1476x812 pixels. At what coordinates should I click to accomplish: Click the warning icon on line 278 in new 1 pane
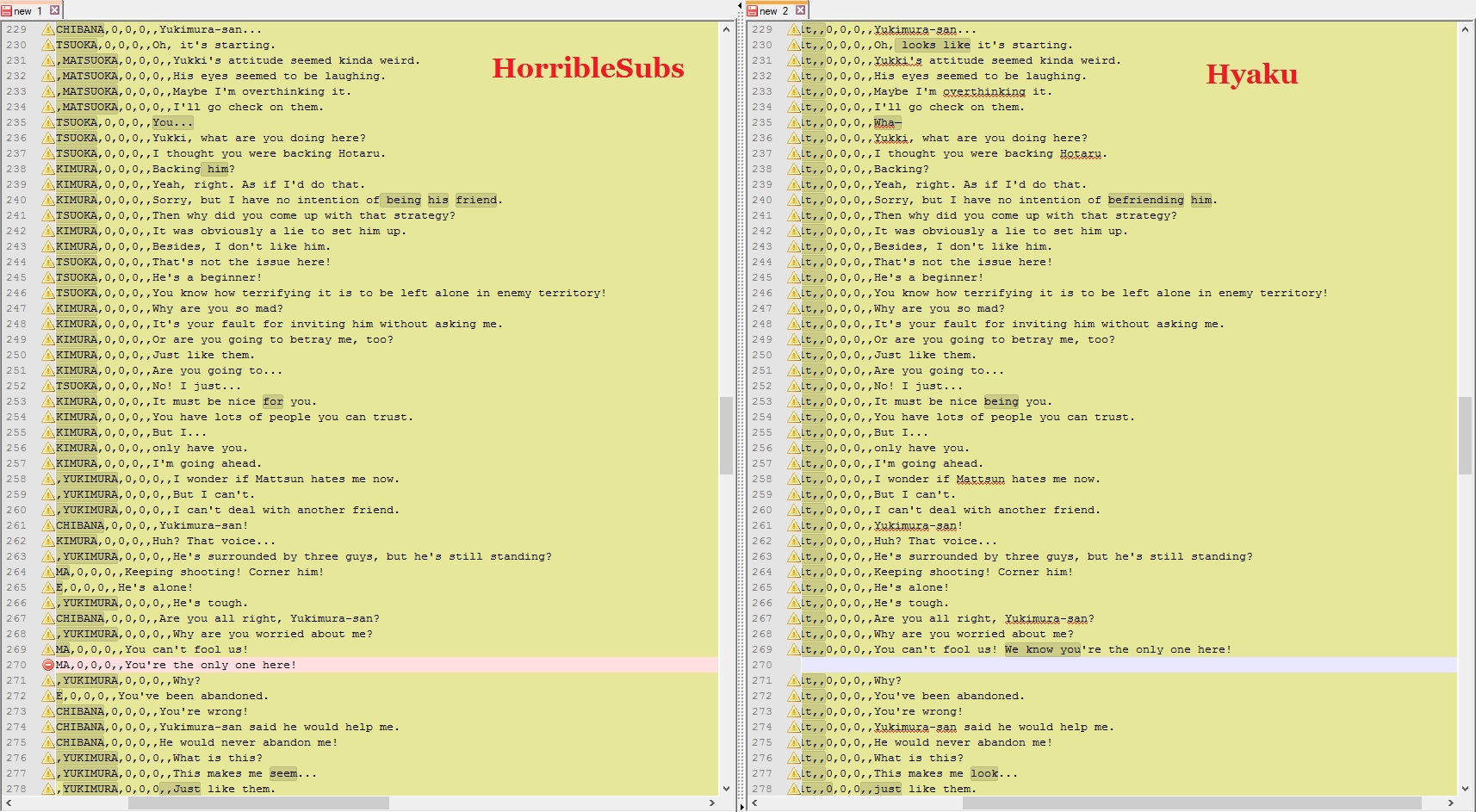click(x=48, y=789)
